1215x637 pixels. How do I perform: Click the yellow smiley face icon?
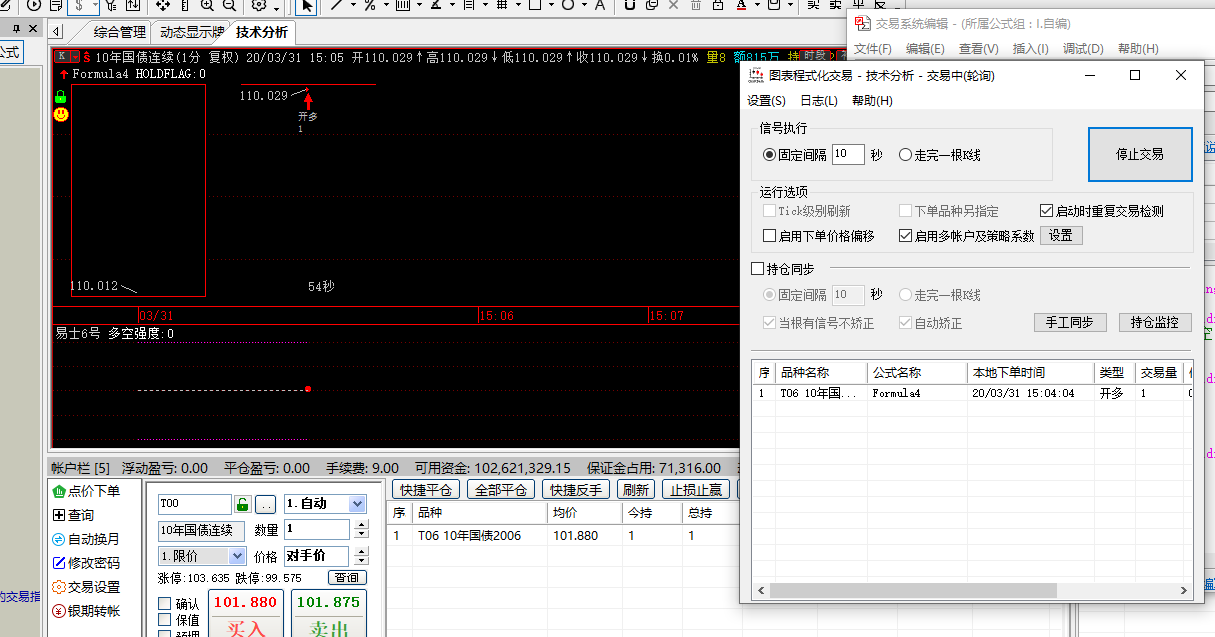pos(61,115)
